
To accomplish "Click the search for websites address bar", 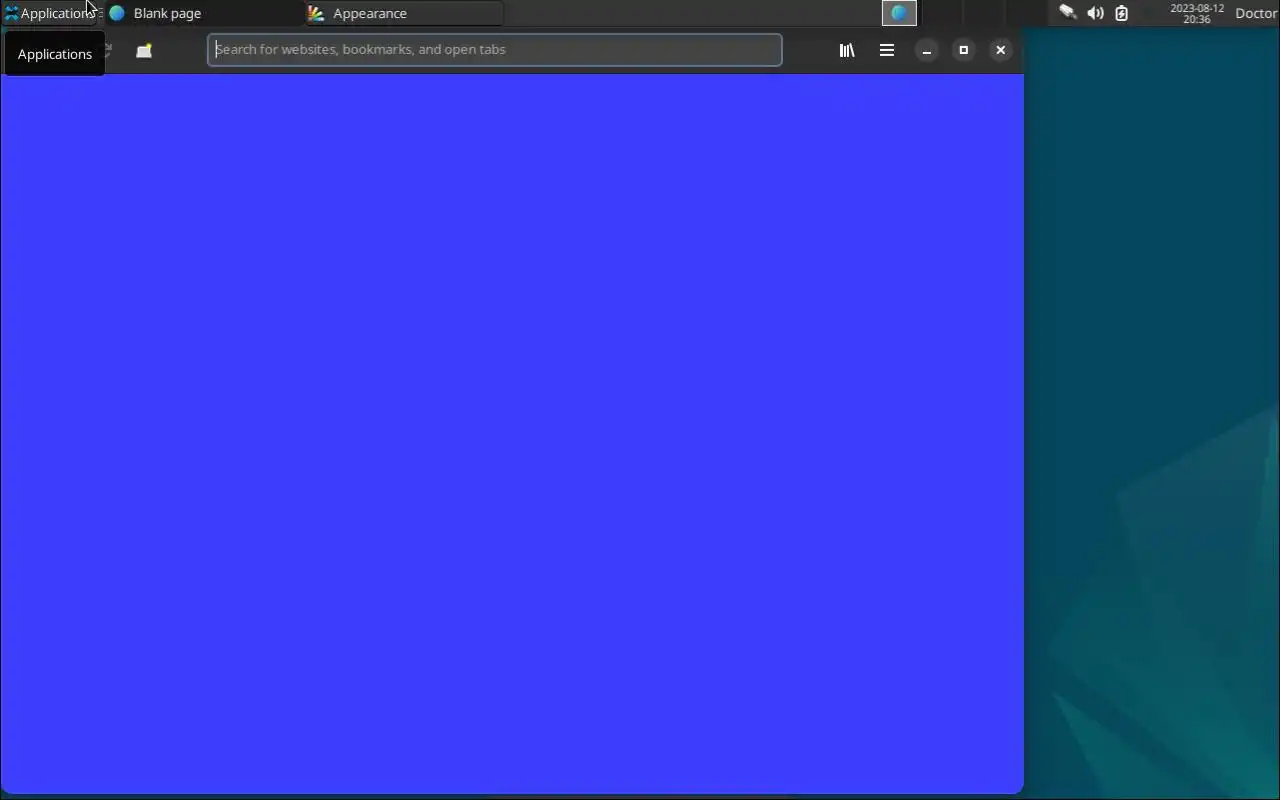I will coord(494,50).
